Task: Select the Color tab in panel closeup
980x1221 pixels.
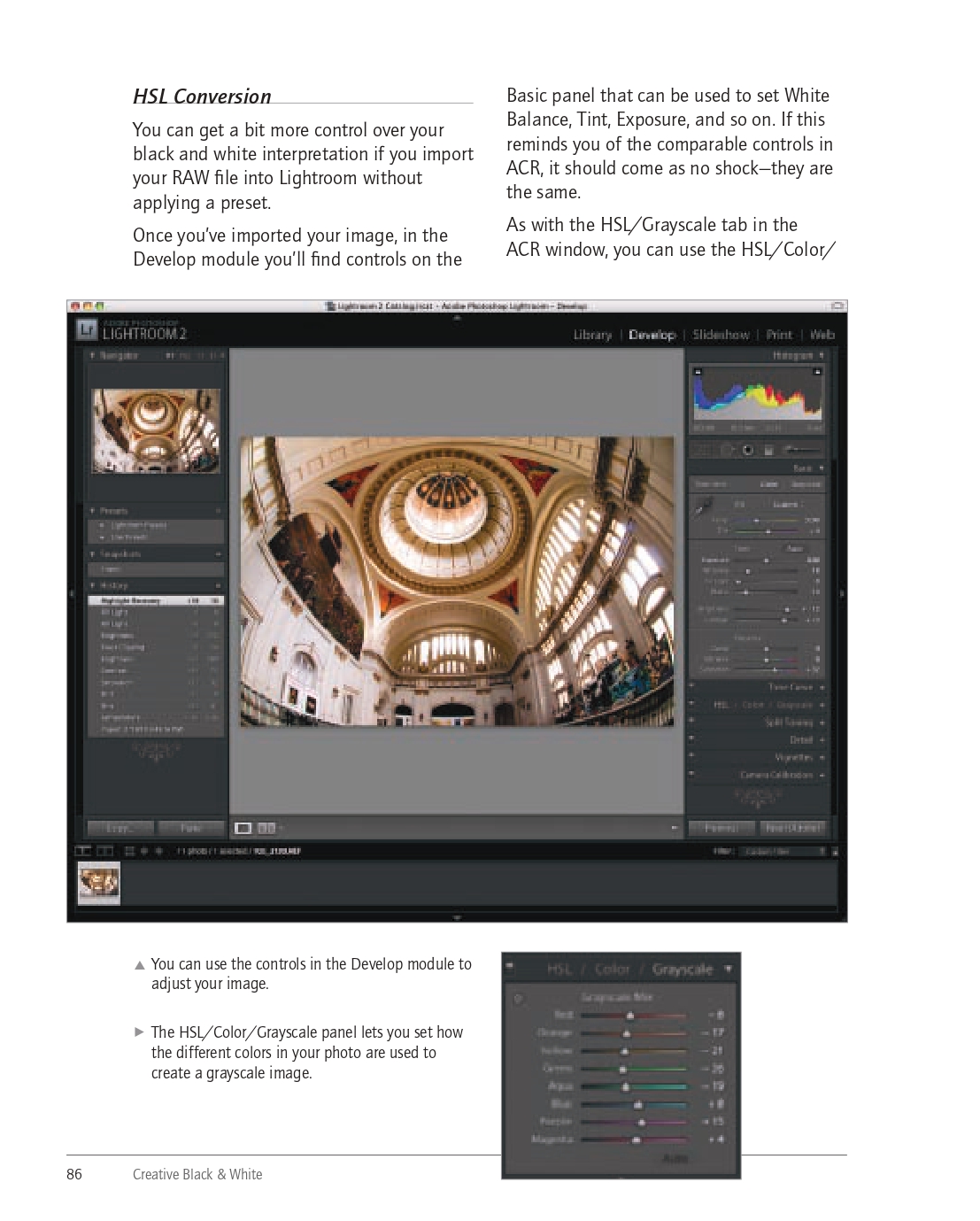Action: pyautogui.click(x=612, y=969)
